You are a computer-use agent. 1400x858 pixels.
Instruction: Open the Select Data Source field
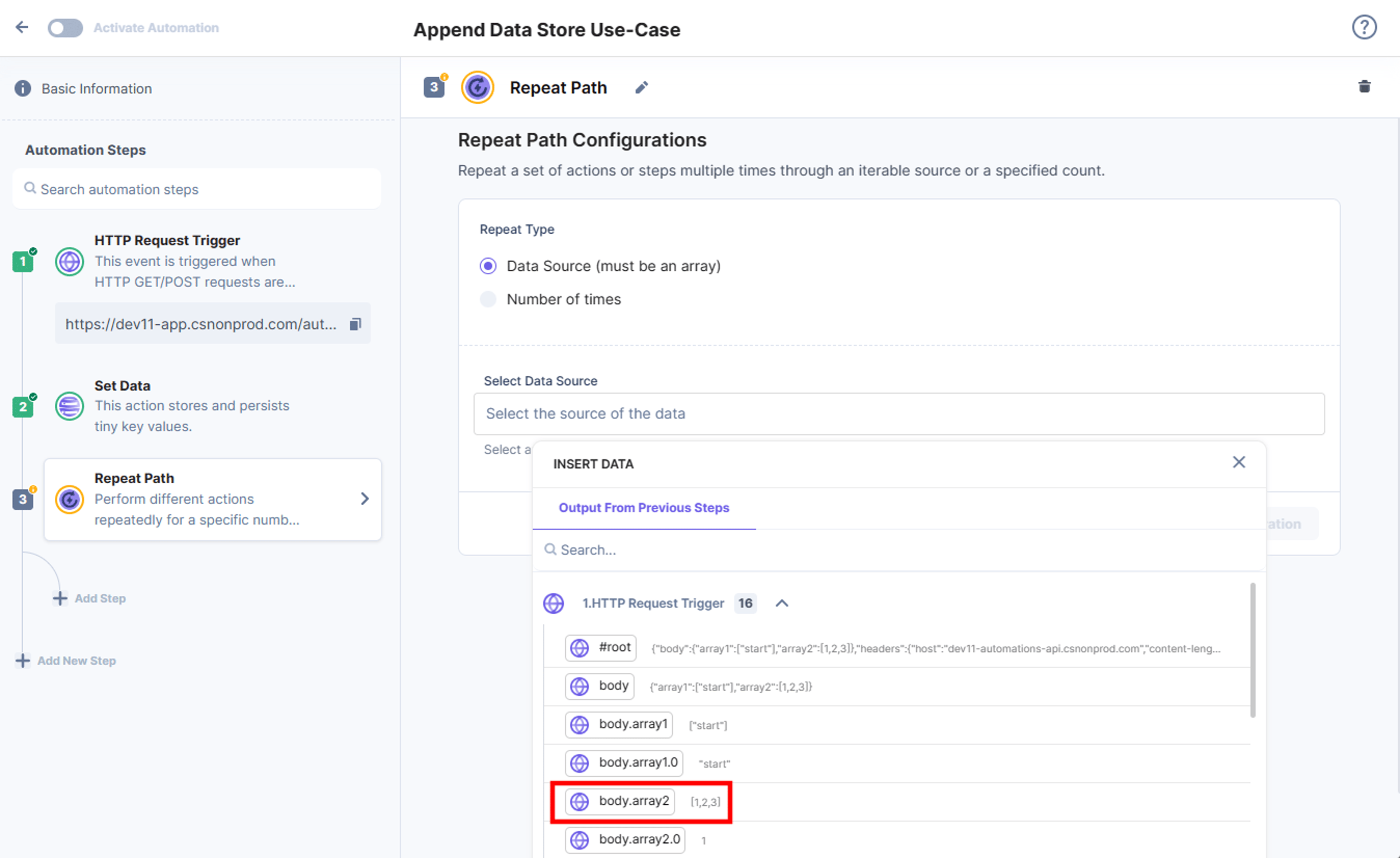pos(899,413)
